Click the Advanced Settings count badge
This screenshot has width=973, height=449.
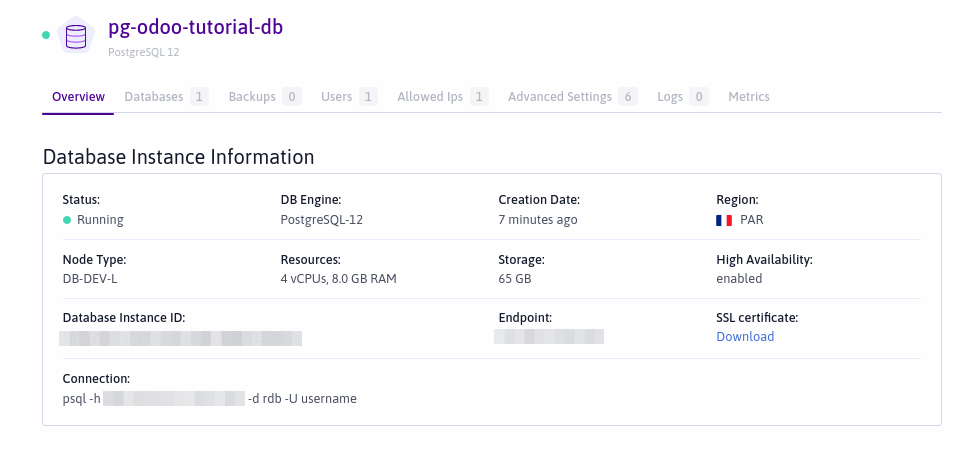coord(628,97)
